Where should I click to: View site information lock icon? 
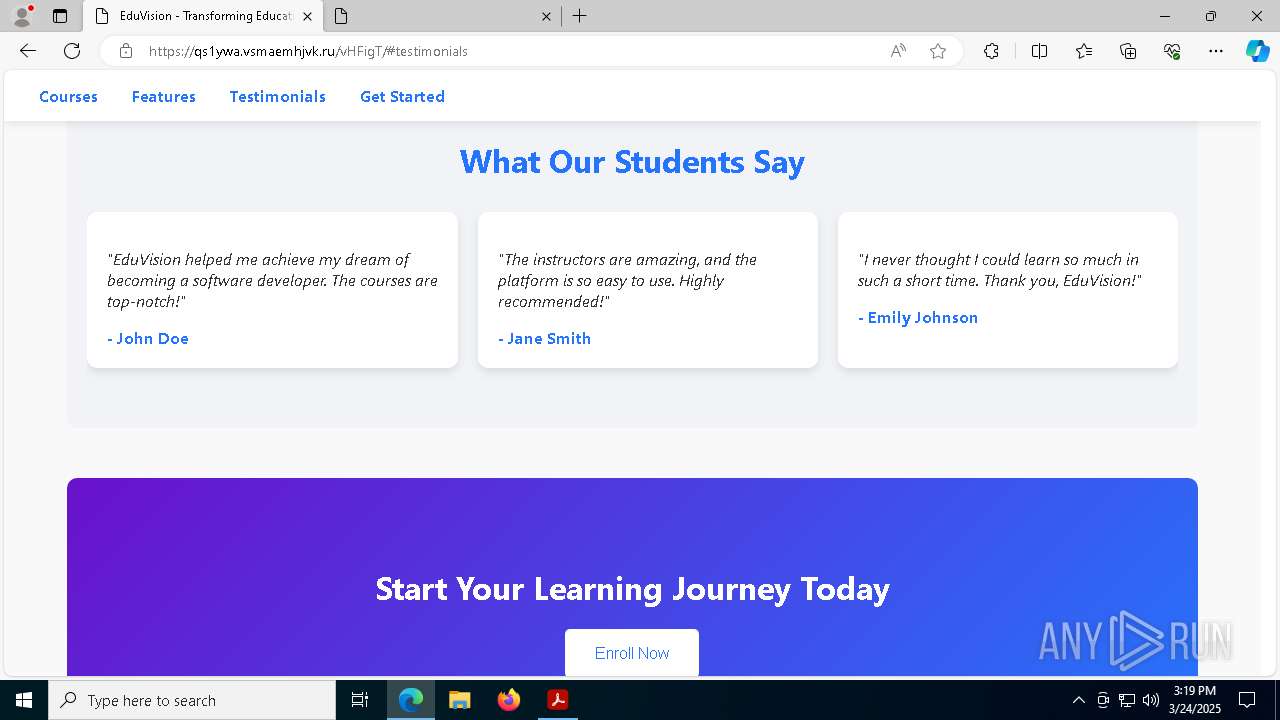126,51
